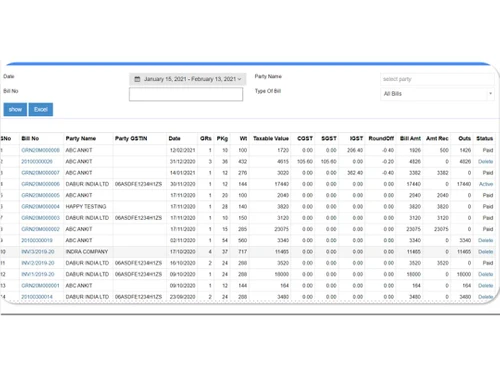This screenshot has width=500, height=375.
Task: Open bill link 20100000026
Action: (x=37, y=162)
